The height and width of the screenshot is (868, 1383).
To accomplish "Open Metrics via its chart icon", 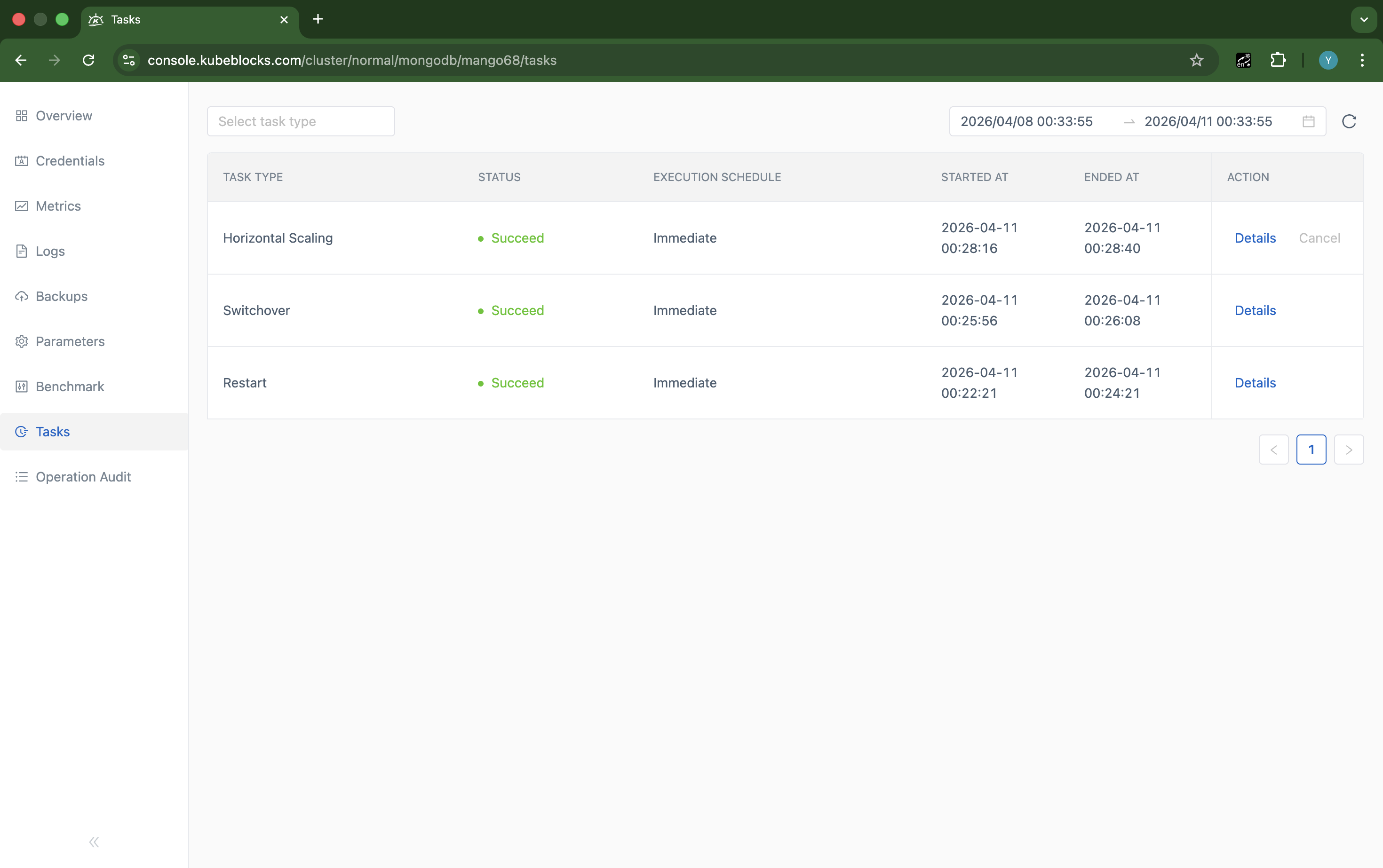I will [x=22, y=205].
